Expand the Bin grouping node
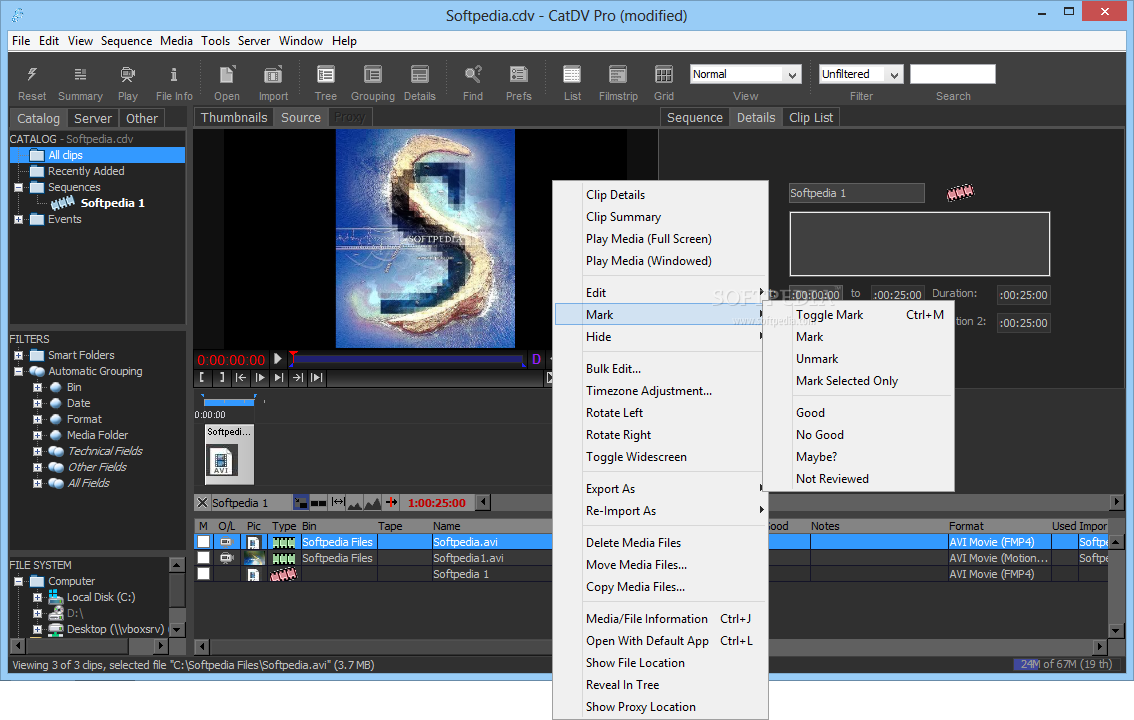The width and height of the screenshot is (1134, 720). click(37, 387)
